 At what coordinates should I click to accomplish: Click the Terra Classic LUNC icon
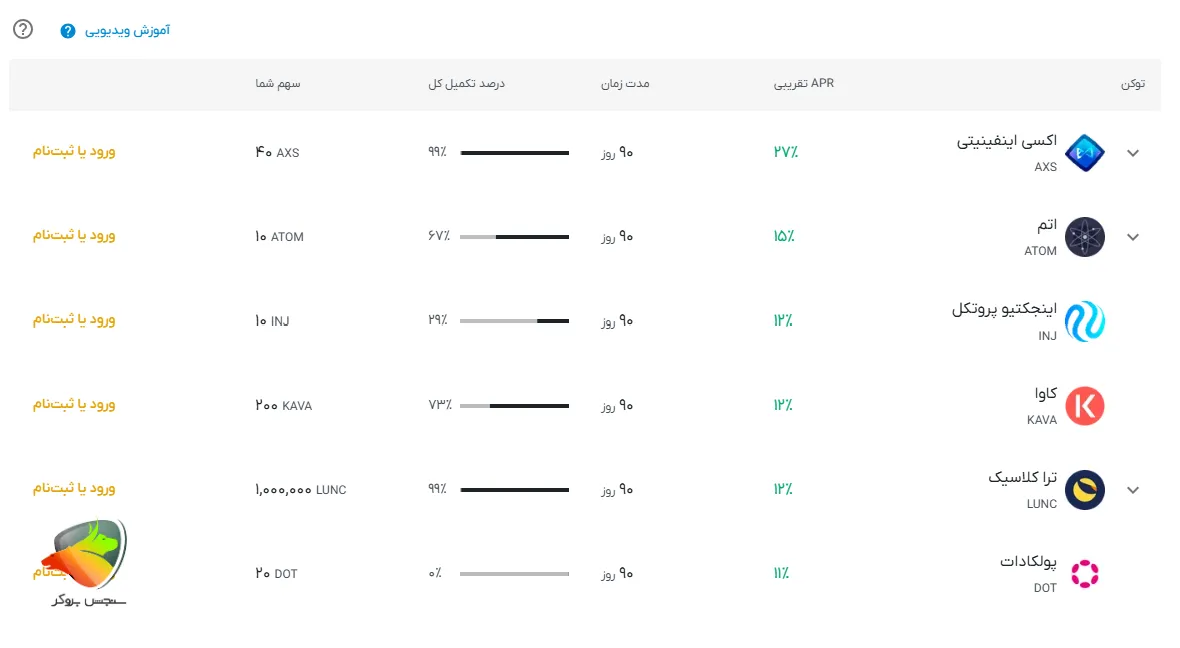click(x=1084, y=490)
